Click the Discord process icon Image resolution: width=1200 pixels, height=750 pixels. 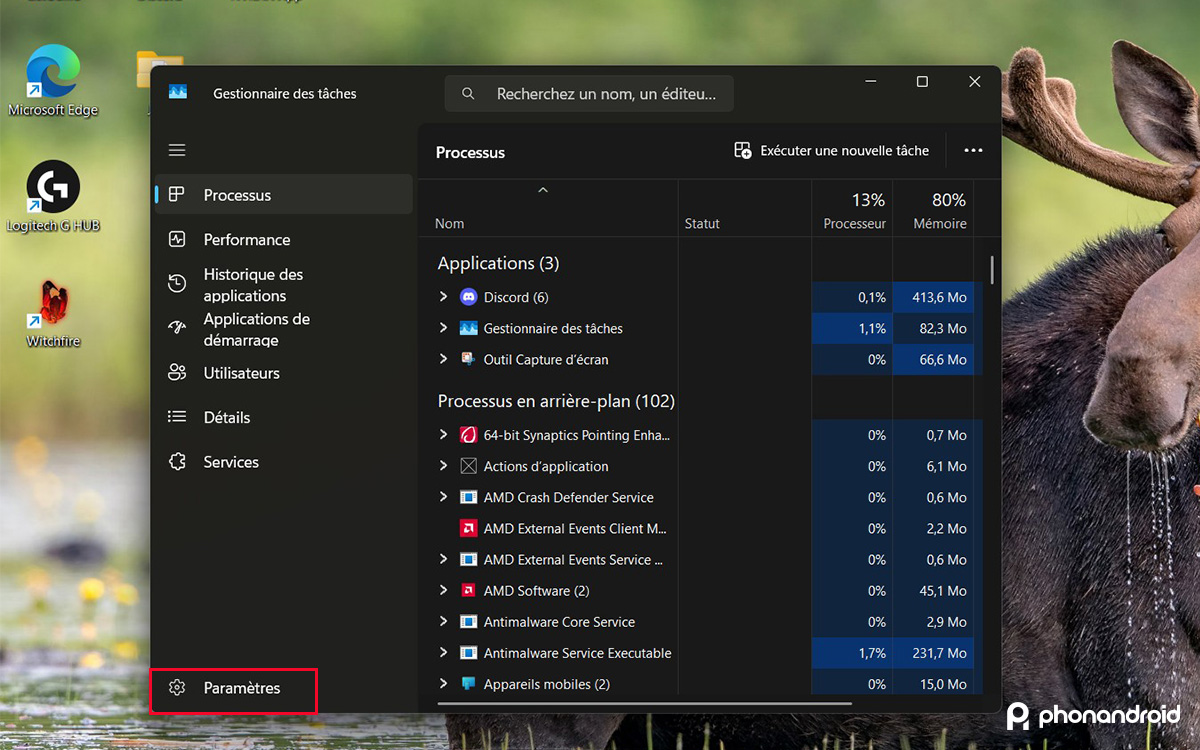[x=468, y=297]
